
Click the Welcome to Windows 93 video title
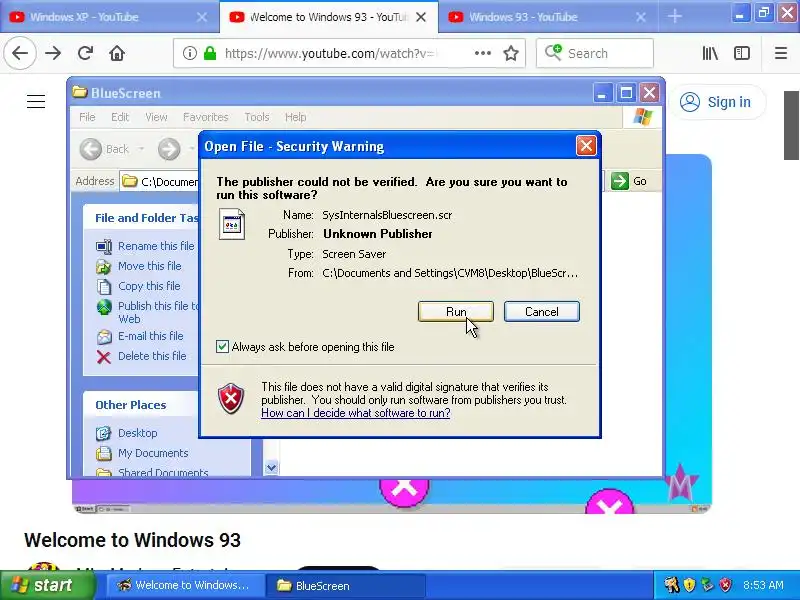click(132, 540)
